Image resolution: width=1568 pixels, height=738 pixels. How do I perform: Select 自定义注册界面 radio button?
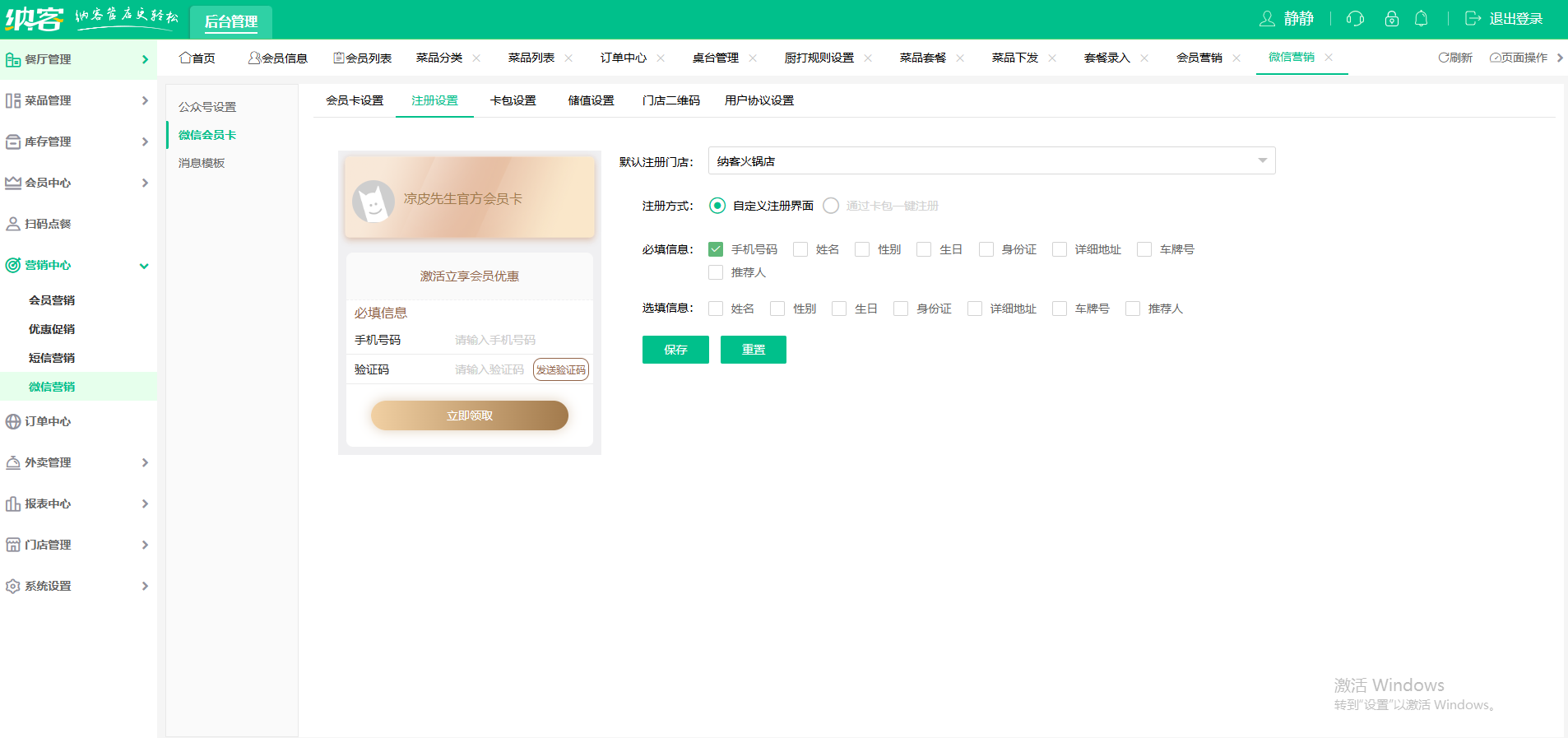tap(717, 206)
